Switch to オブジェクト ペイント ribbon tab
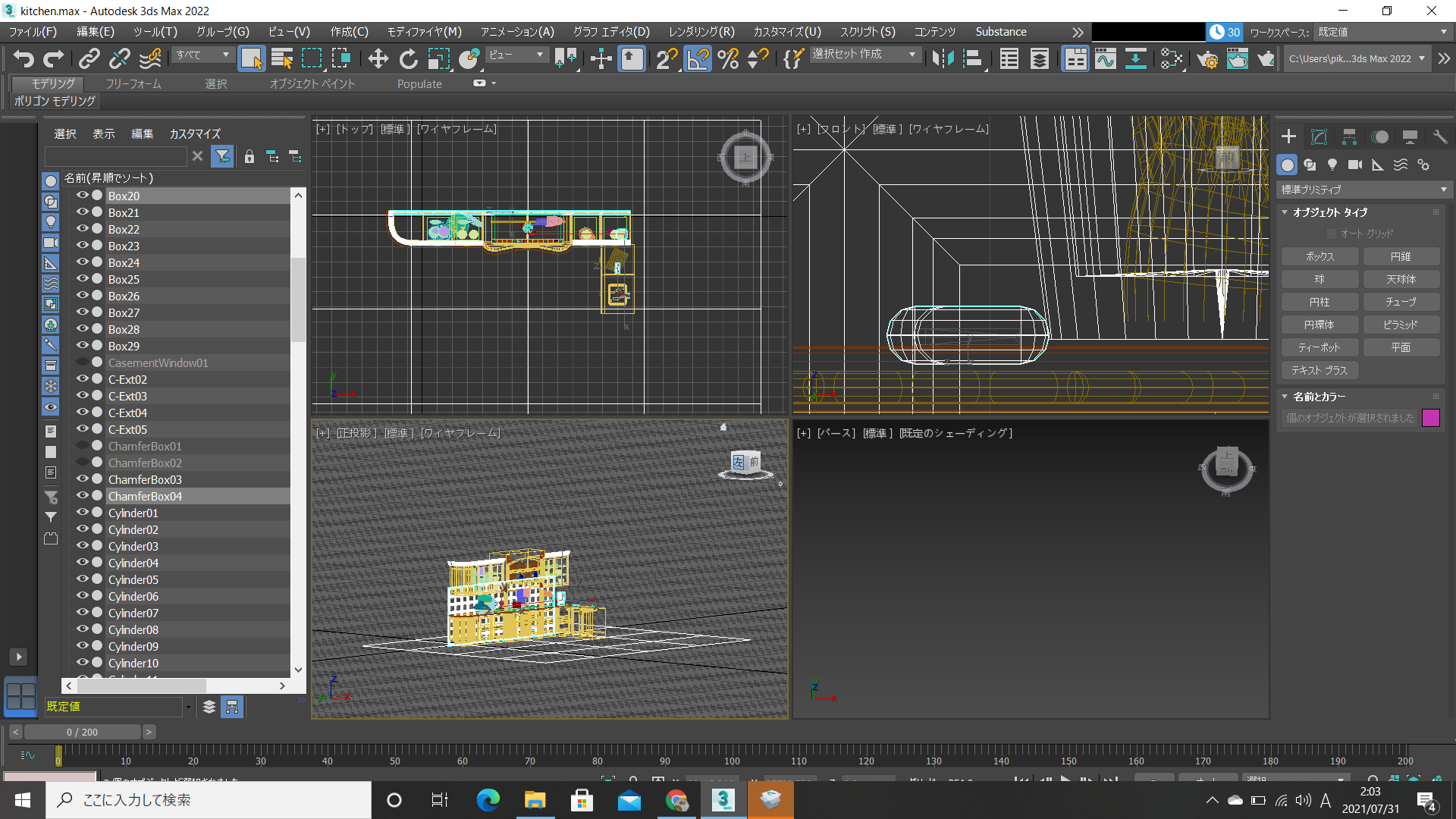 [312, 83]
